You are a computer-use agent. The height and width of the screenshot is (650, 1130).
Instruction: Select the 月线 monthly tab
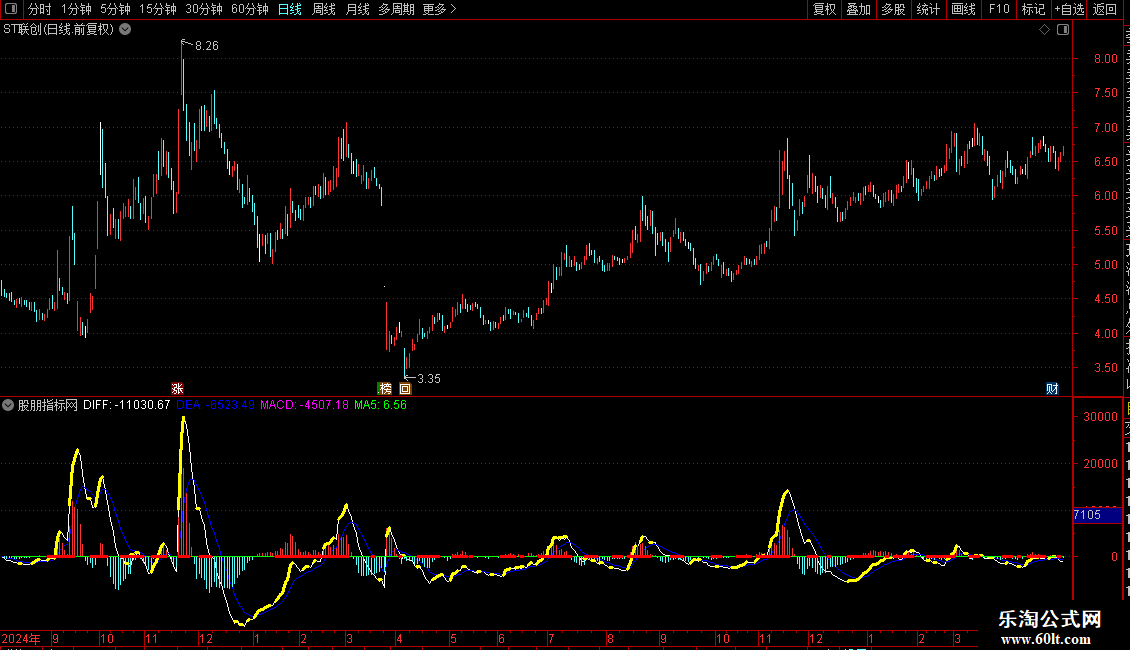(357, 9)
